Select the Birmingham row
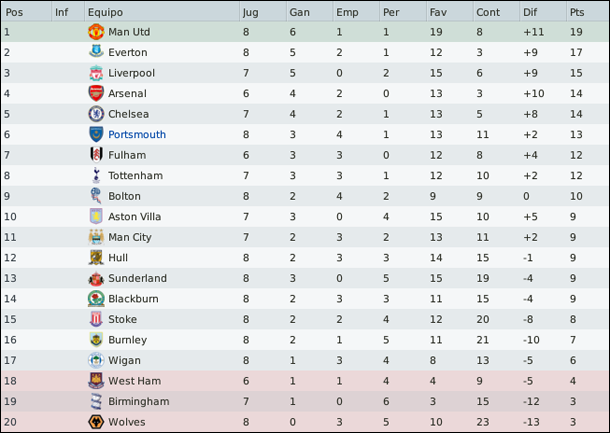610x433 pixels. [x=305, y=401]
